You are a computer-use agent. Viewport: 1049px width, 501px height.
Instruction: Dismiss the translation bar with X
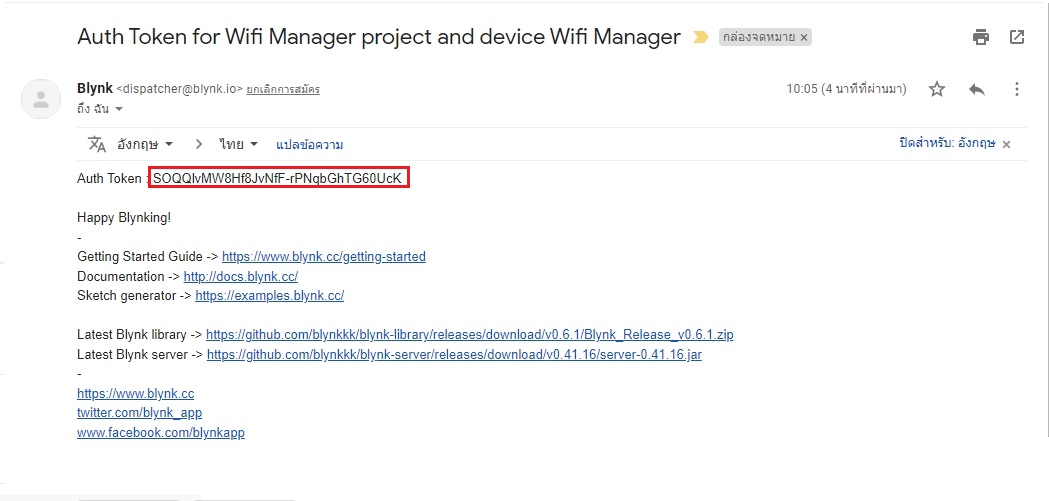pos(1006,144)
